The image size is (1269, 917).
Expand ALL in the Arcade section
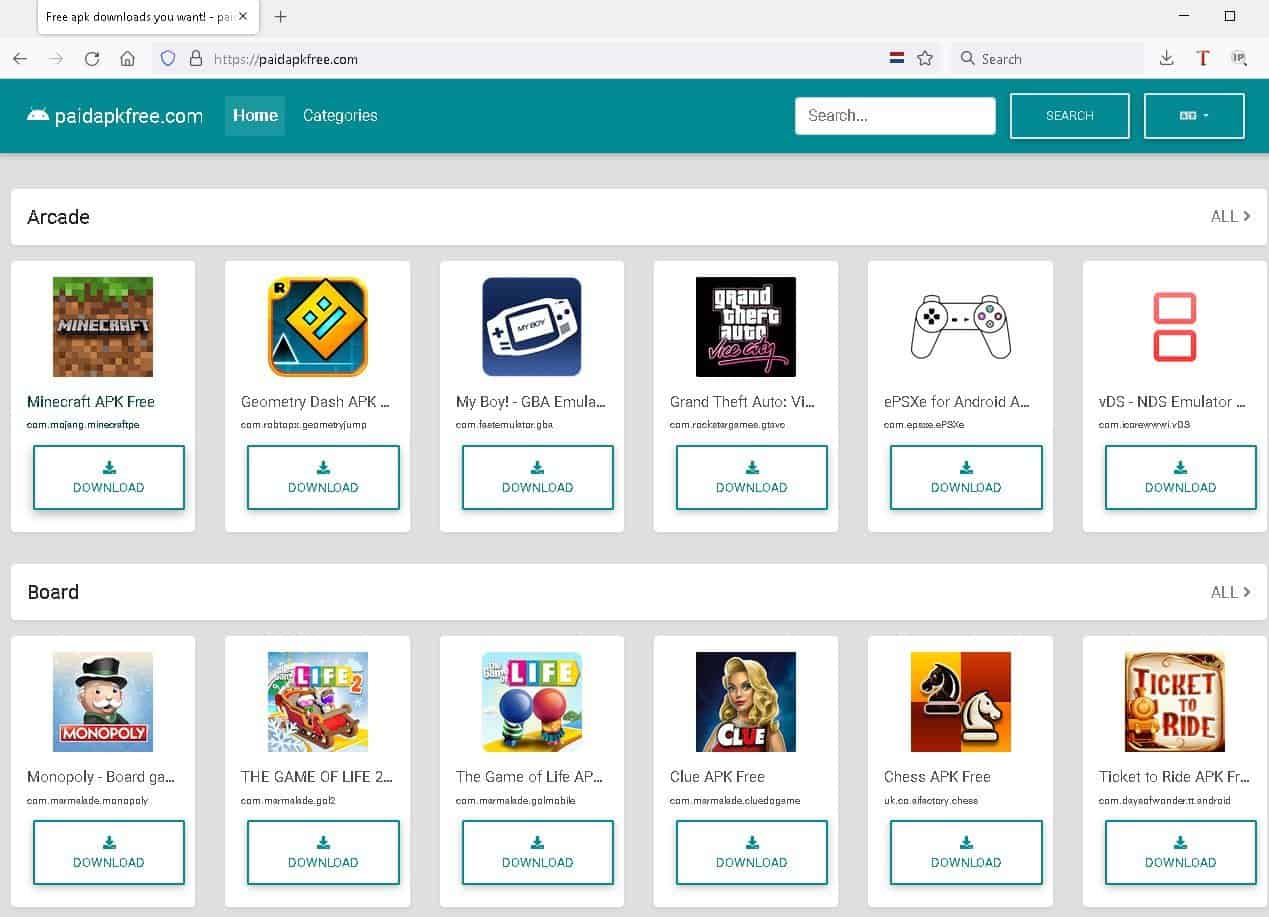click(1230, 216)
